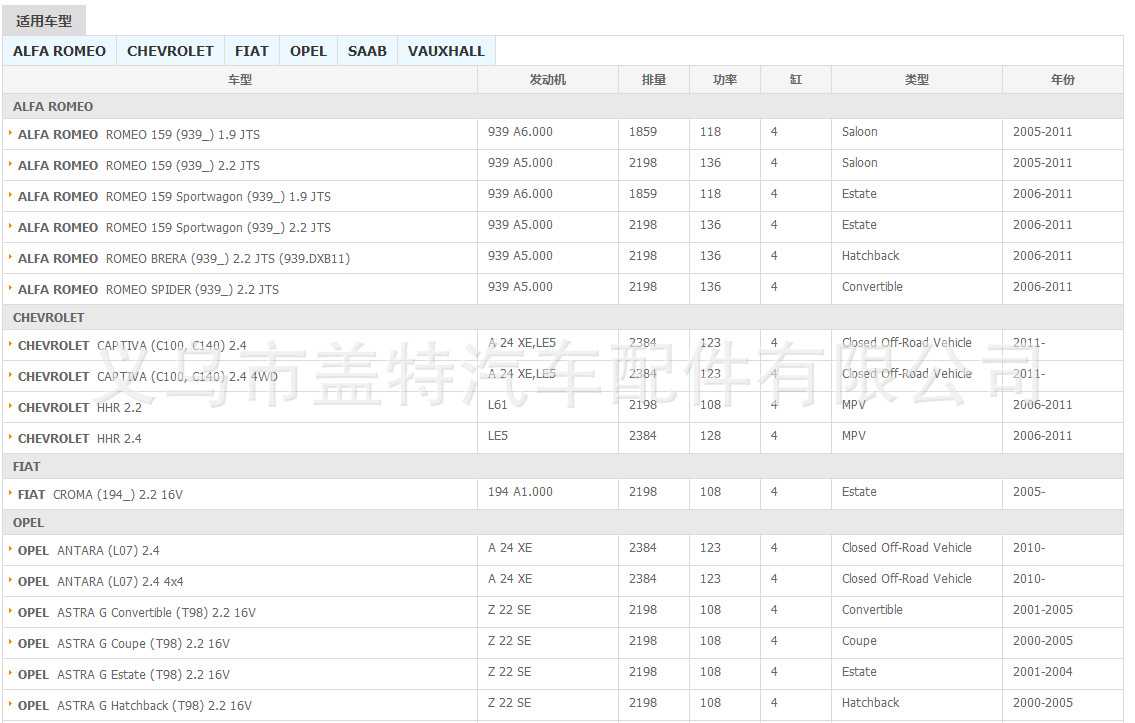
Task: Switch to the OPEL brand tab
Action: [x=308, y=51]
